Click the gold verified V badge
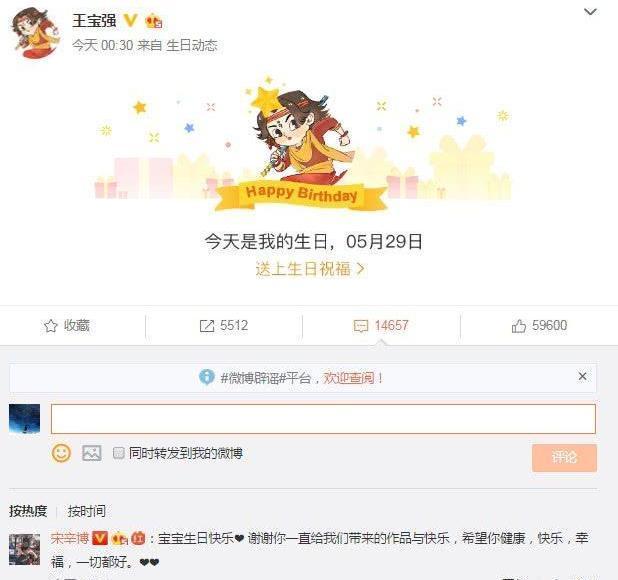 130,20
